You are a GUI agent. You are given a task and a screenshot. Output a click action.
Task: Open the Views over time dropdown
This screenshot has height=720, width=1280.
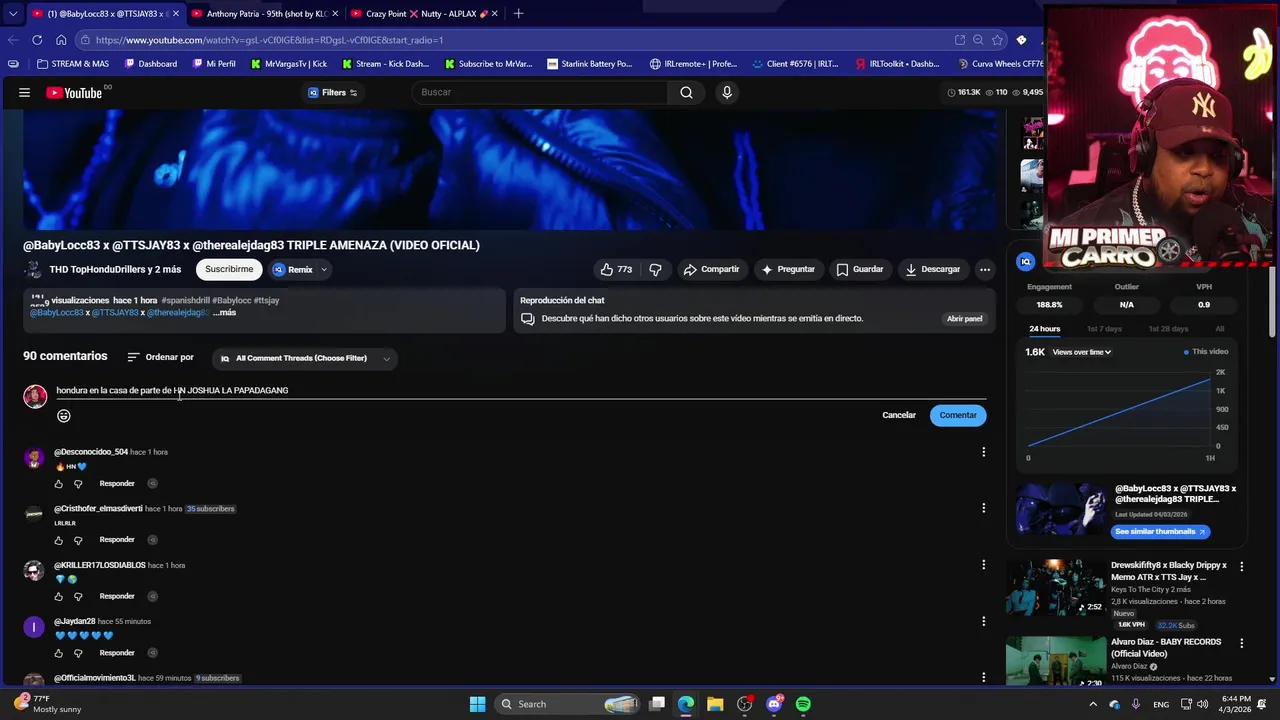1082,352
